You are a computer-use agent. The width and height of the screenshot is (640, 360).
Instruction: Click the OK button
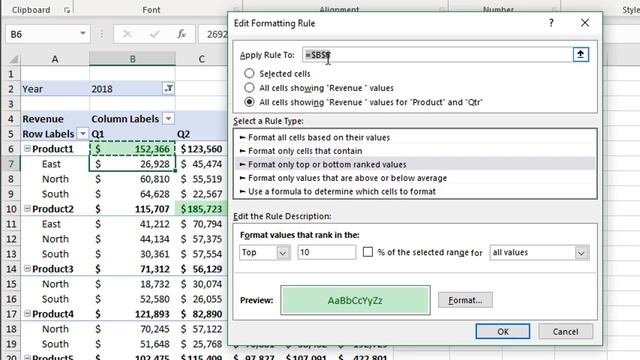[503, 331]
